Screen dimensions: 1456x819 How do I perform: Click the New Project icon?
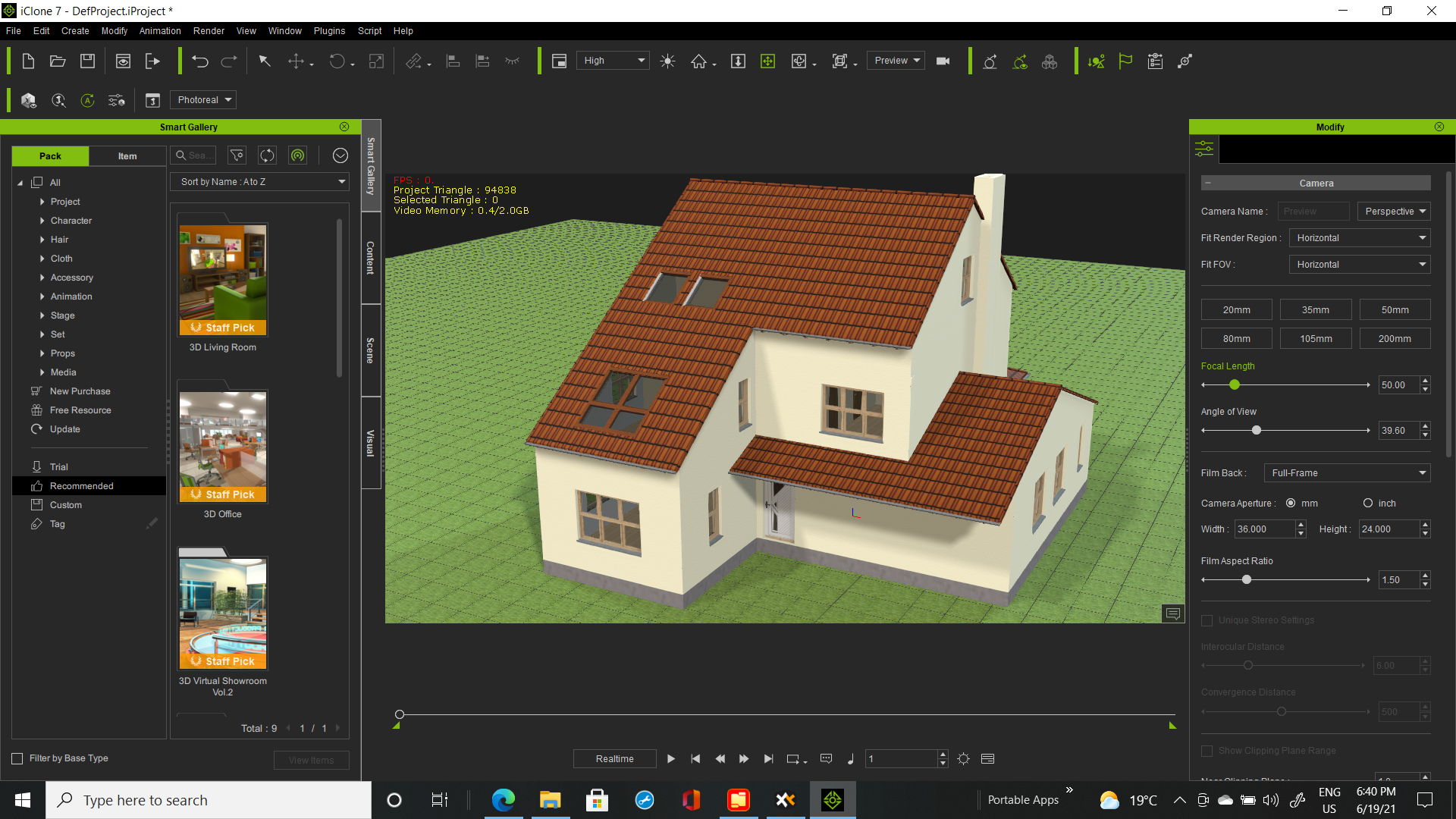[x=28, y=61]
